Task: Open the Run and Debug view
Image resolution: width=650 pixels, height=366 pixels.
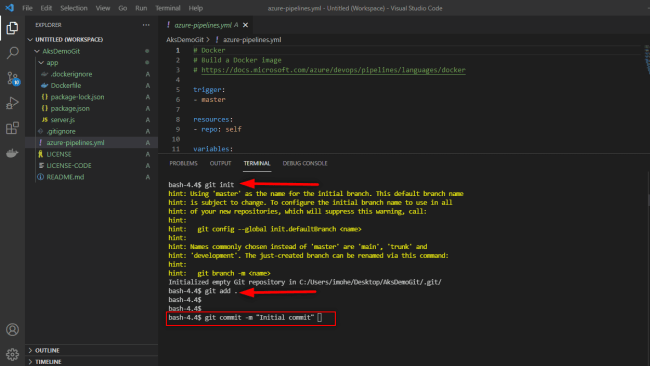Action: click(x=12, y=103)
